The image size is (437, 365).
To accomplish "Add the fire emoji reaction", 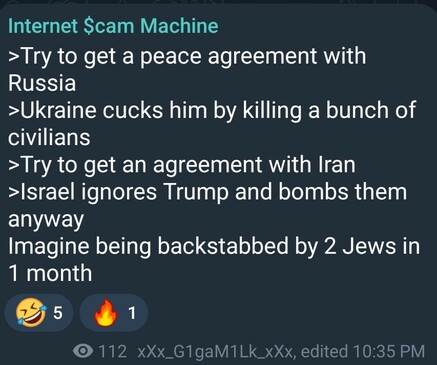I will point(106,313).
